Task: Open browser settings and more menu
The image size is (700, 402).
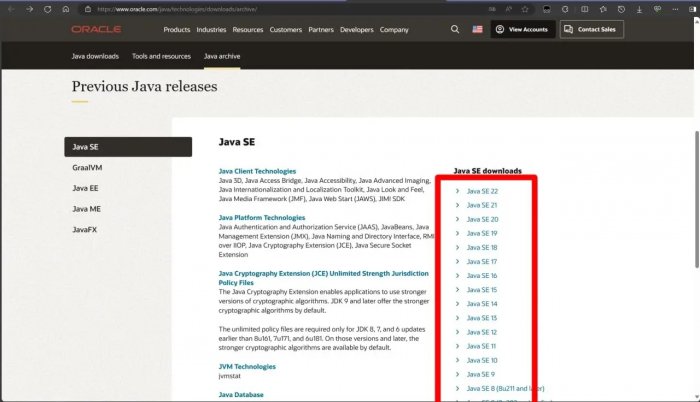Action: pos(675,9)
